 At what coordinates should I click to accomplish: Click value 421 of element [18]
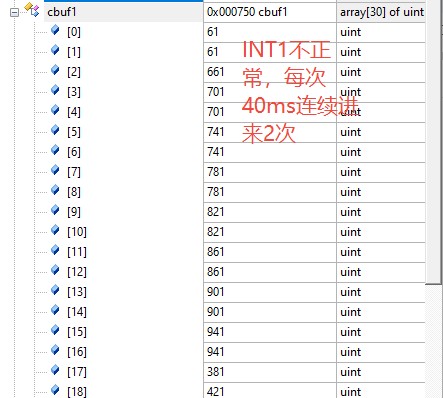[x=215, y=392]
